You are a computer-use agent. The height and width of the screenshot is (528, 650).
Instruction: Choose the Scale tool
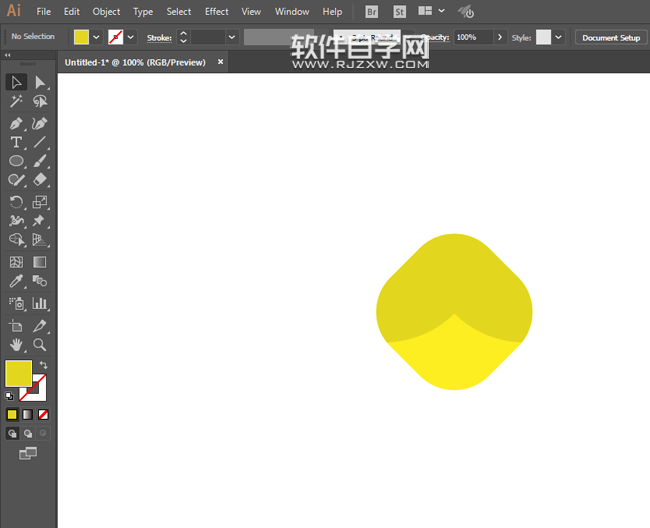(40, 202)
